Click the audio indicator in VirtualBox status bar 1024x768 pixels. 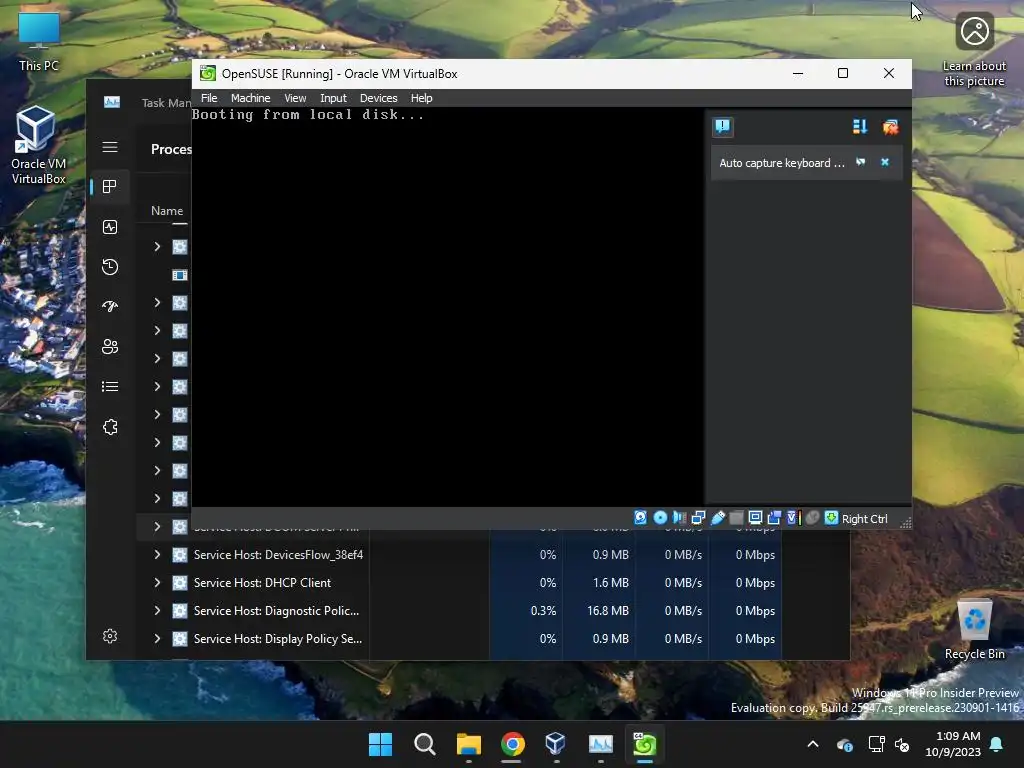(x=679, y=518)
